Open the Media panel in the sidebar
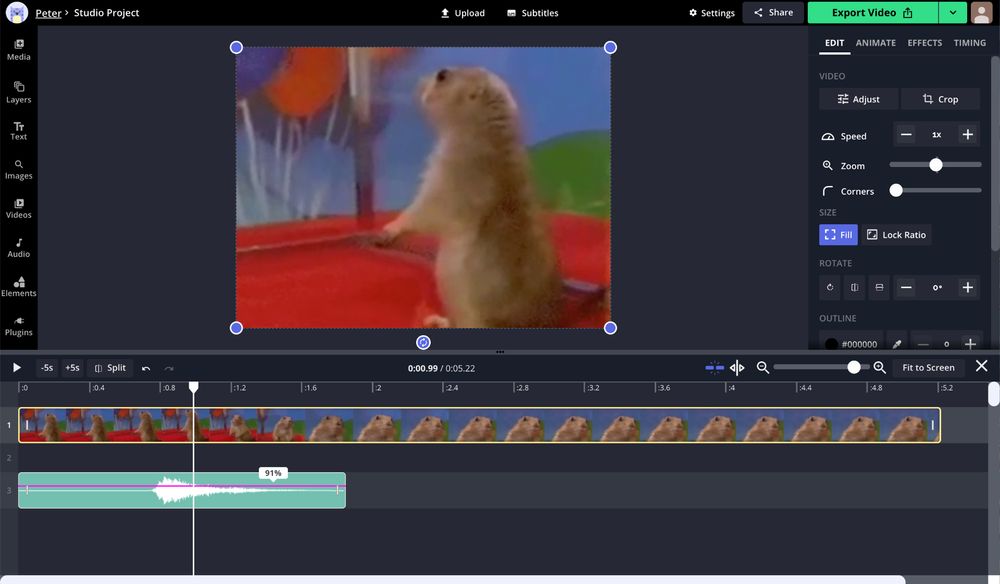Image resolution: width=1000 pixels, height=584 pixels. pos(18,50)
